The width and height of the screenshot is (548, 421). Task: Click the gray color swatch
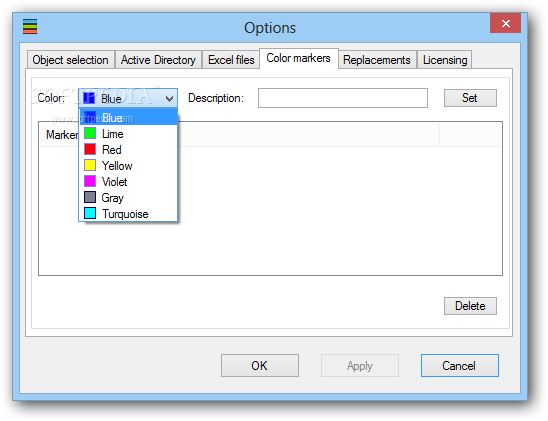pos(90,197)
